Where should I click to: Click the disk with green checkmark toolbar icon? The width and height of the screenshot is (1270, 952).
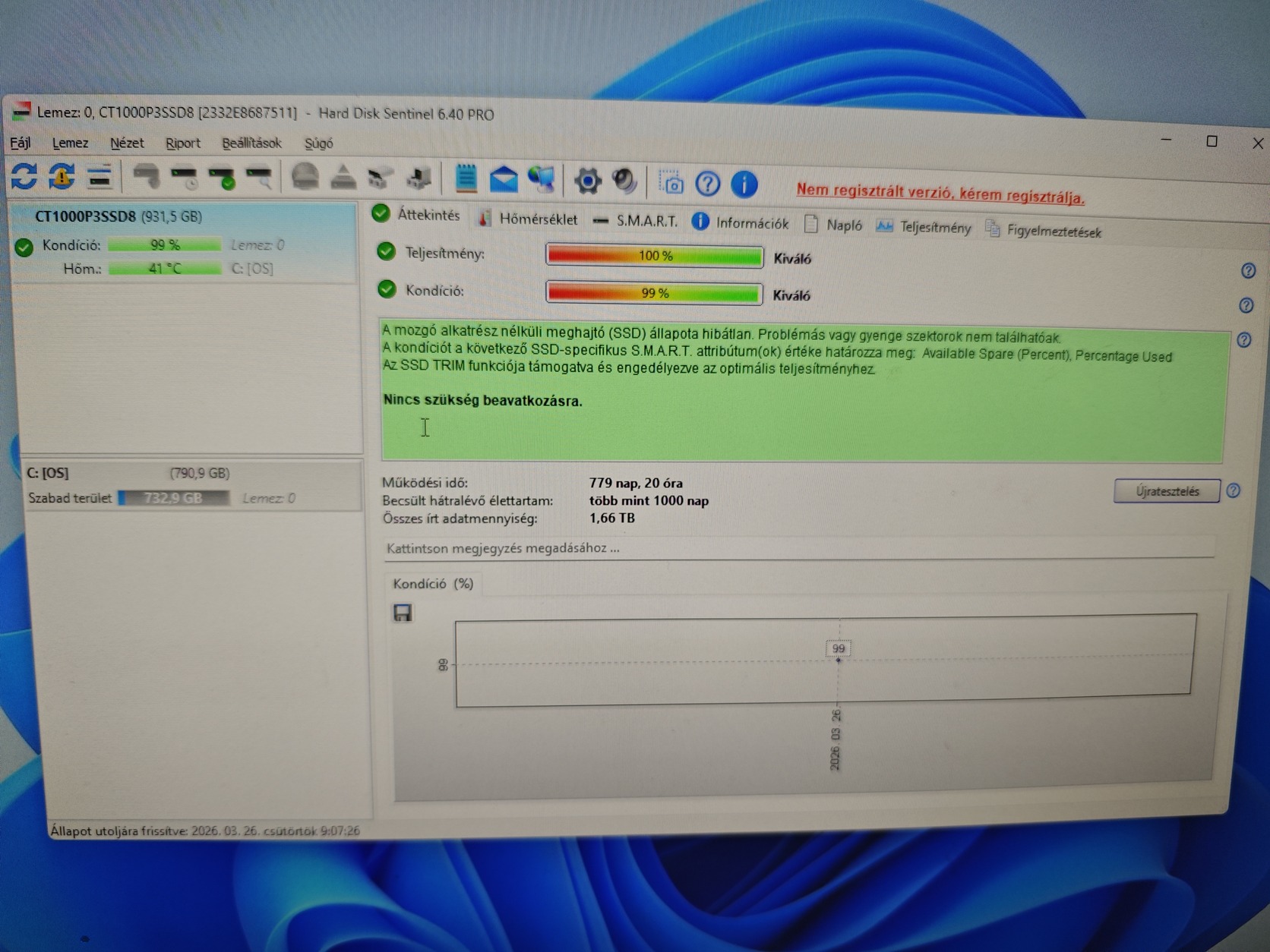click(x=222, y=178)
